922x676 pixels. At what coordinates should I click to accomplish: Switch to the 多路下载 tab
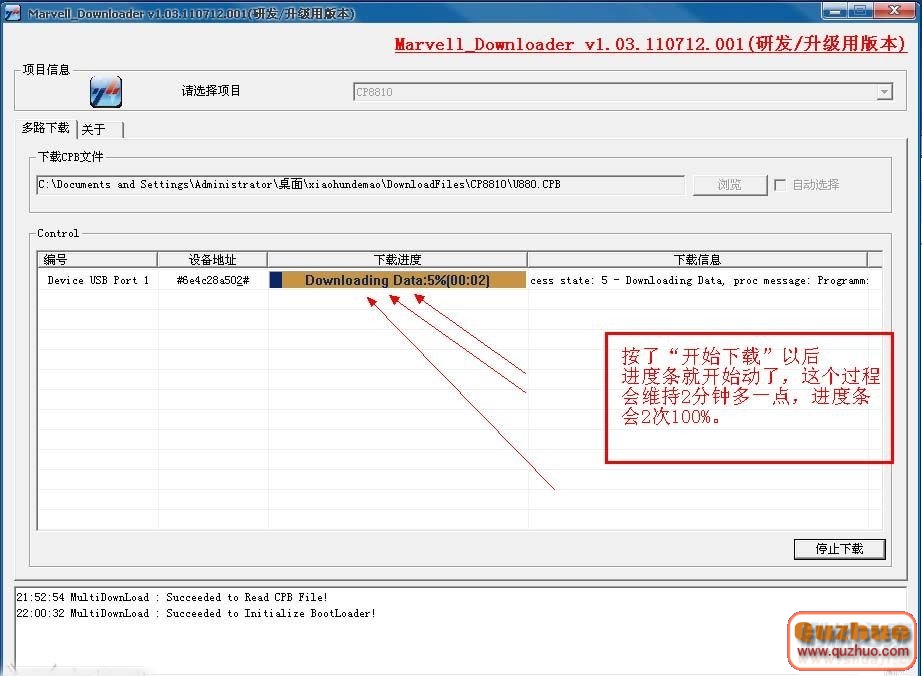45,128
